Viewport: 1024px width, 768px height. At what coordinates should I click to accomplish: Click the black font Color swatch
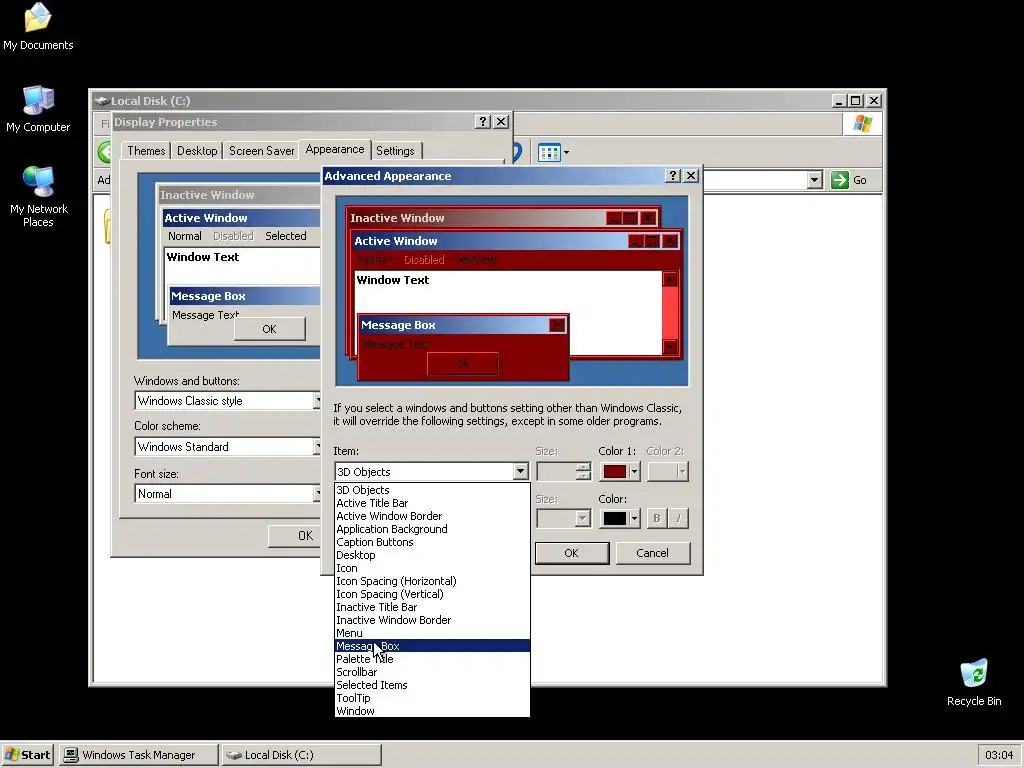coord(615,519)
